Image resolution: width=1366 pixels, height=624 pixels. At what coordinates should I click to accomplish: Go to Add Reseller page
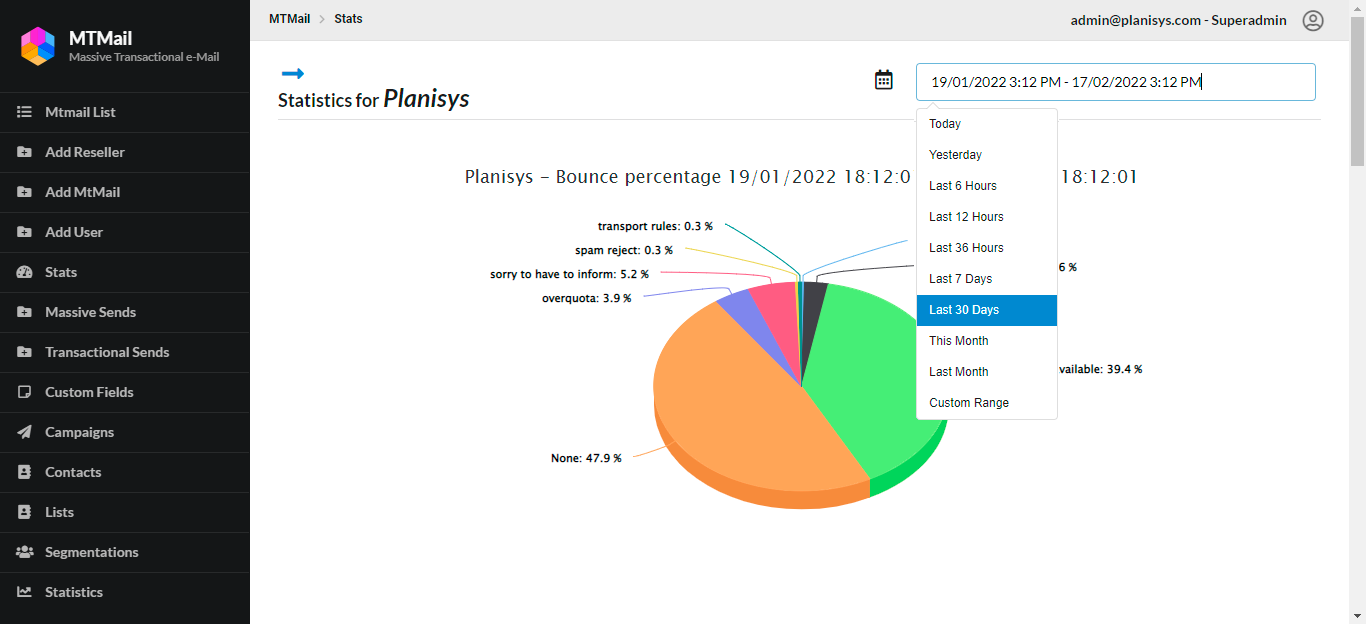click(85, 152)
